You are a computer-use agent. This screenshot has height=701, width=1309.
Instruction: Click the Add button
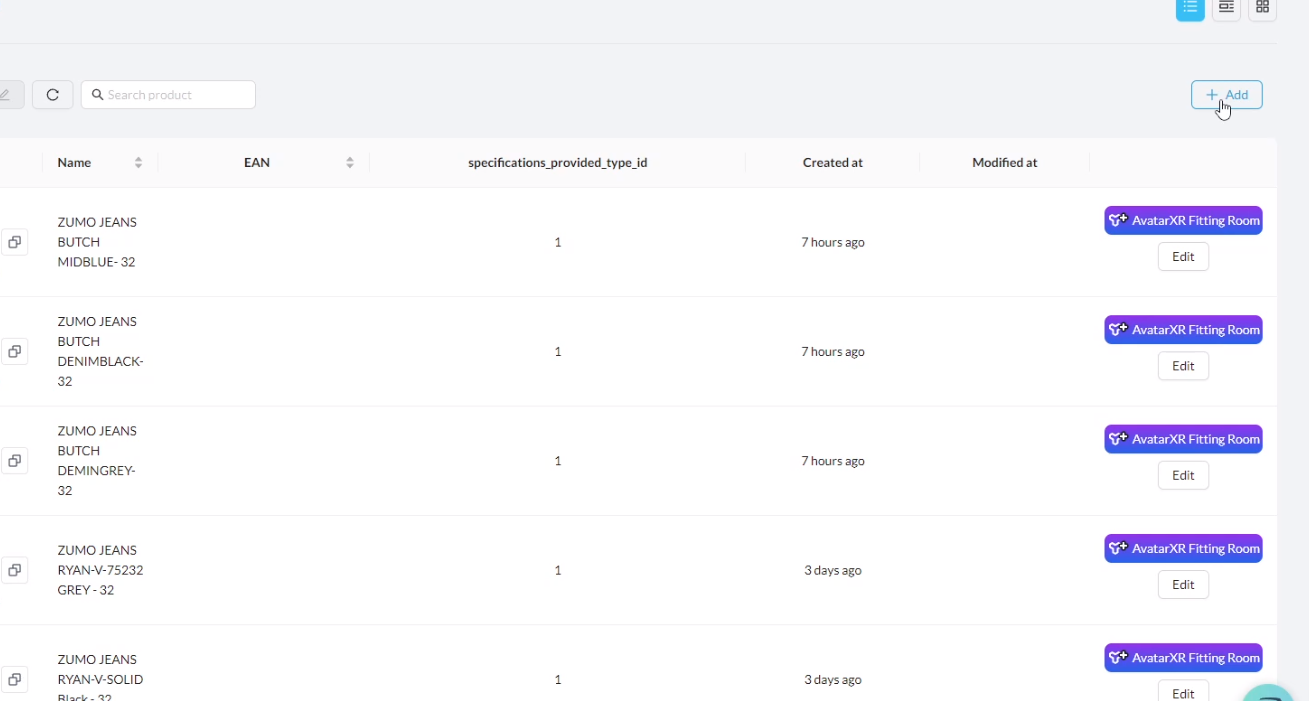(x=1227, y=95)
